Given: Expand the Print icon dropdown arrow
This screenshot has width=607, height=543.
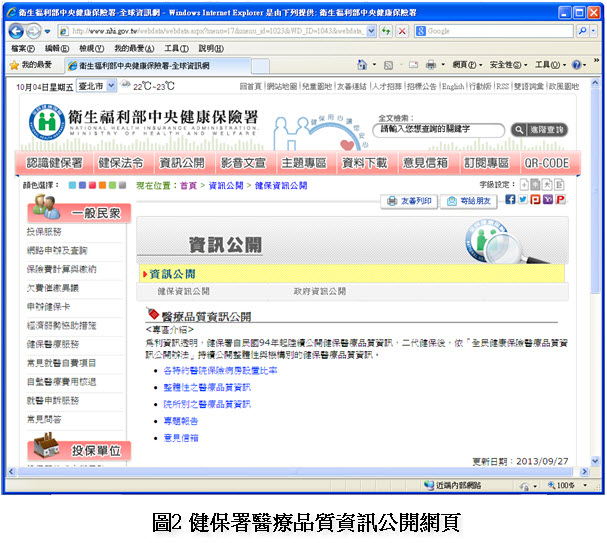Looking at the screenshot, I should click(443, 65).
